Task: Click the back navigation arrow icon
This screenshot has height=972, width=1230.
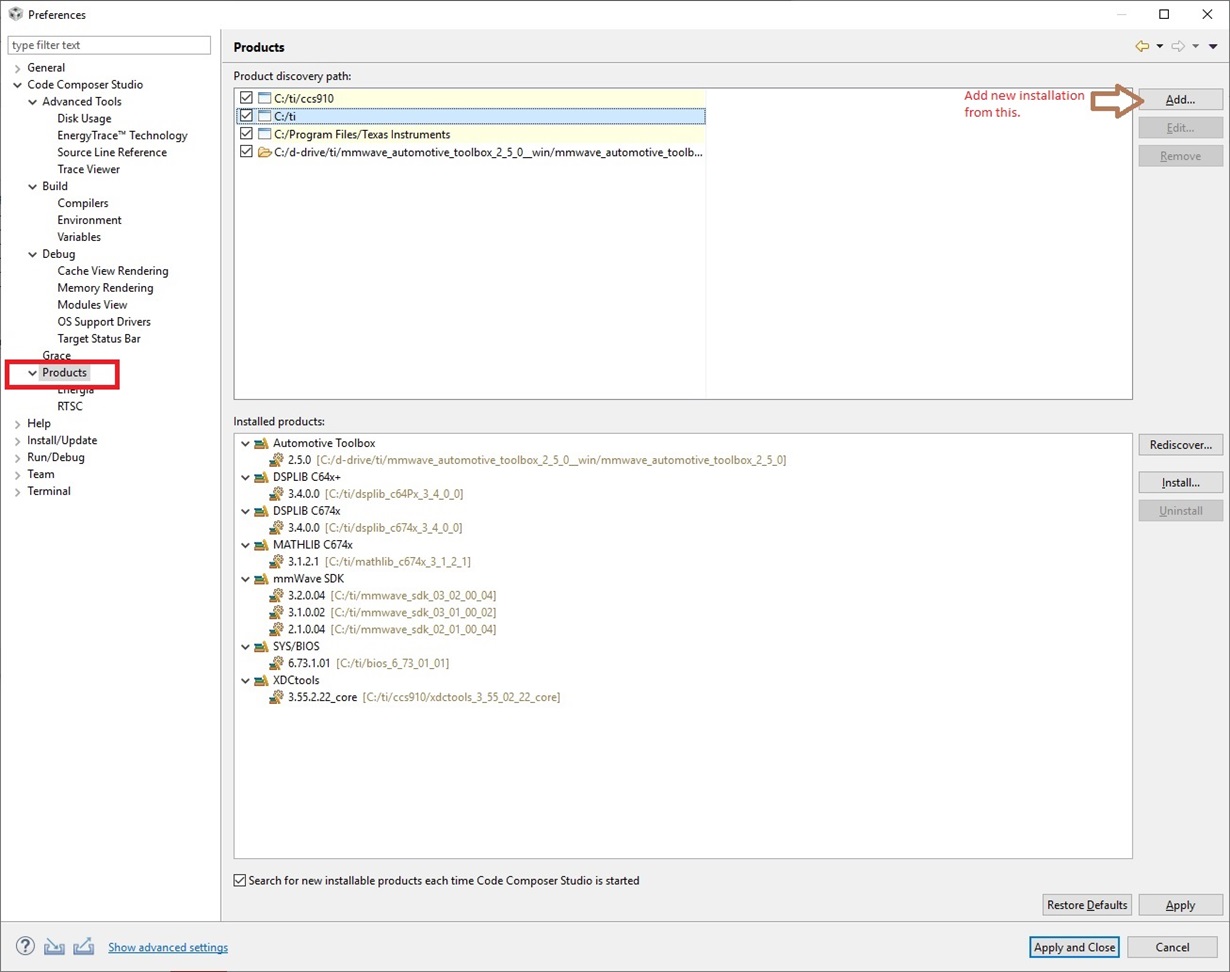Action: click(1142, 46)
